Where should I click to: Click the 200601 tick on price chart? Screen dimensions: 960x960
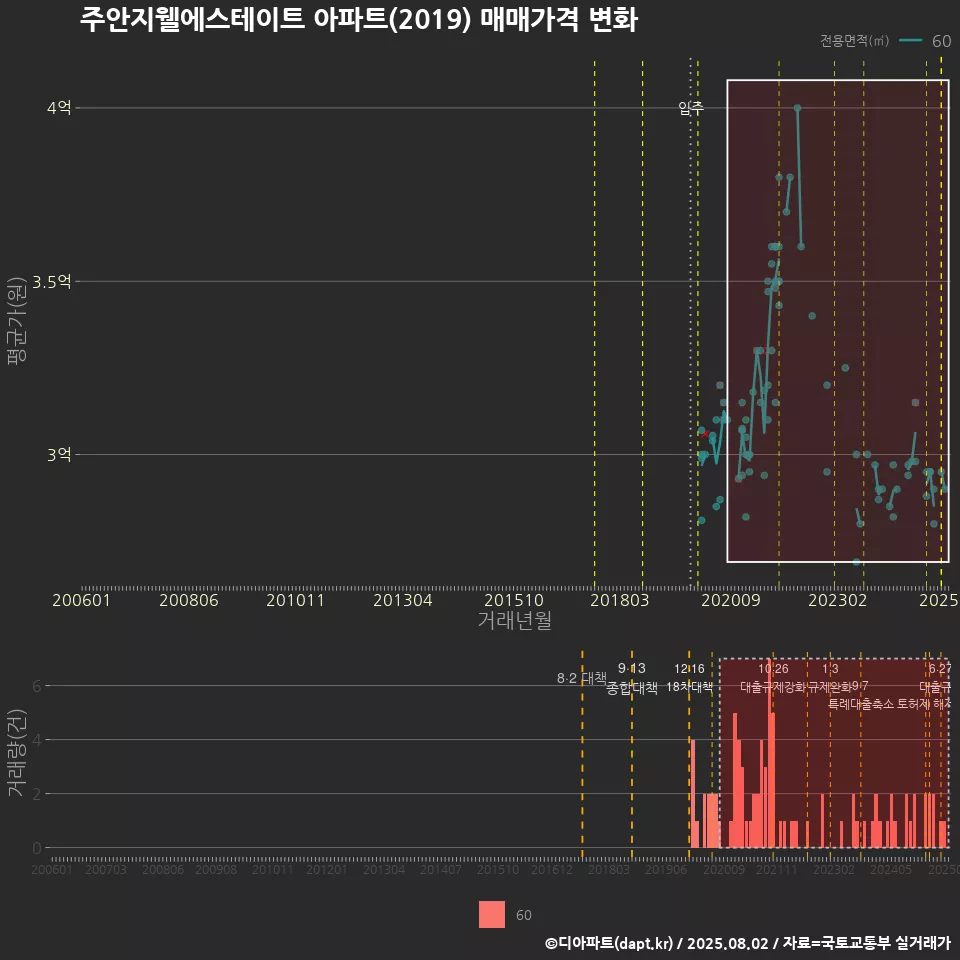point(81,600)
